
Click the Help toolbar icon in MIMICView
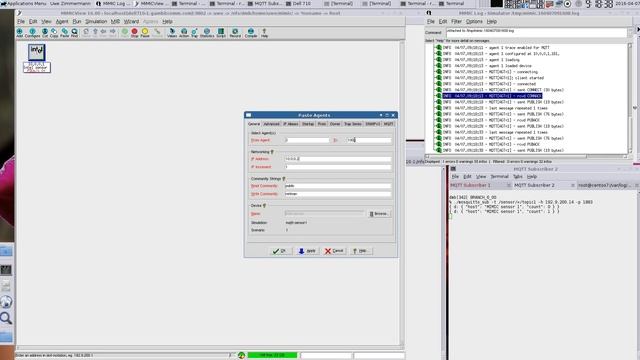[264, 33]
